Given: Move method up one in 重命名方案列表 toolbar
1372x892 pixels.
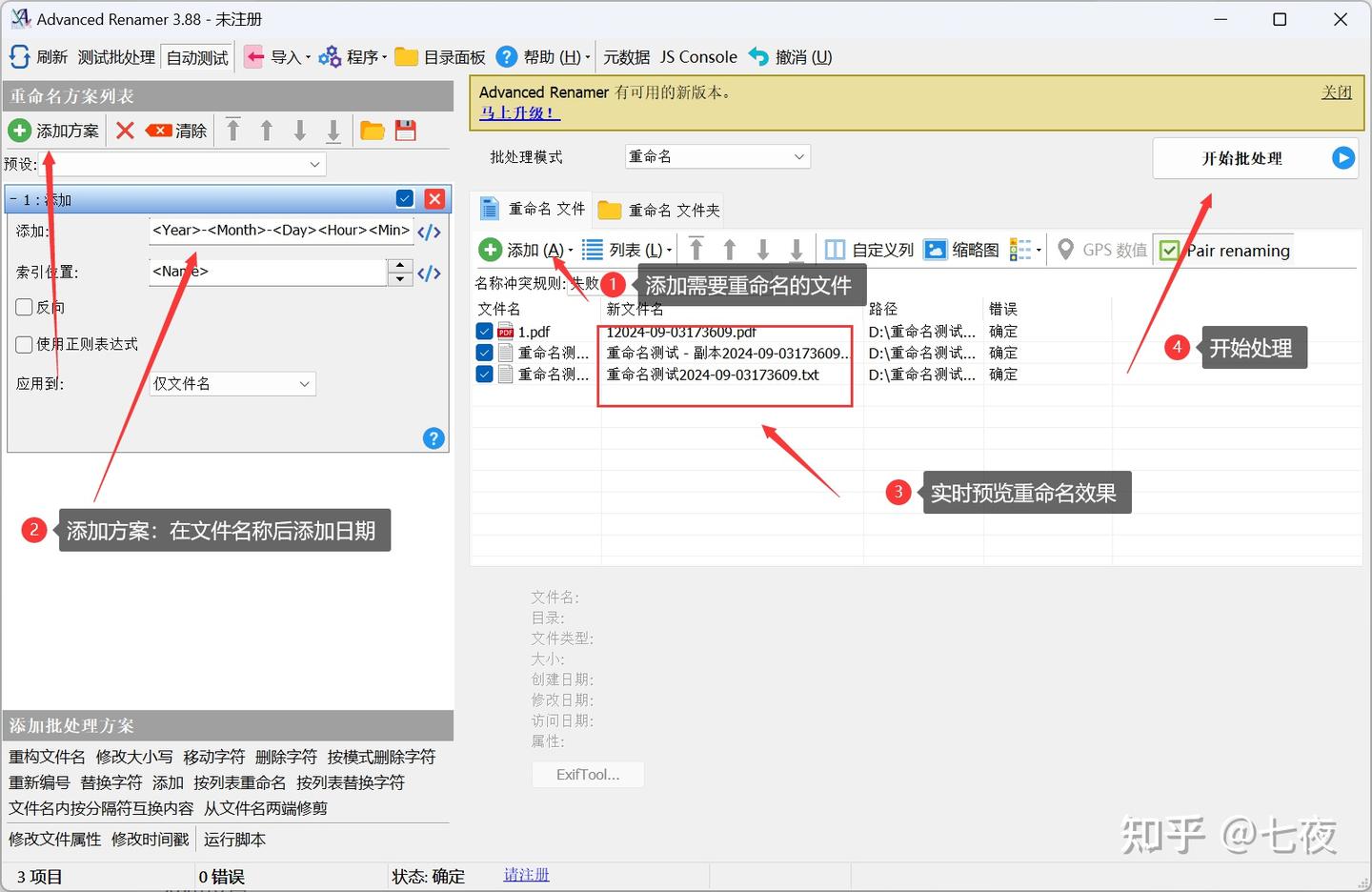Looking at the screenshot, I should (267, 131).
